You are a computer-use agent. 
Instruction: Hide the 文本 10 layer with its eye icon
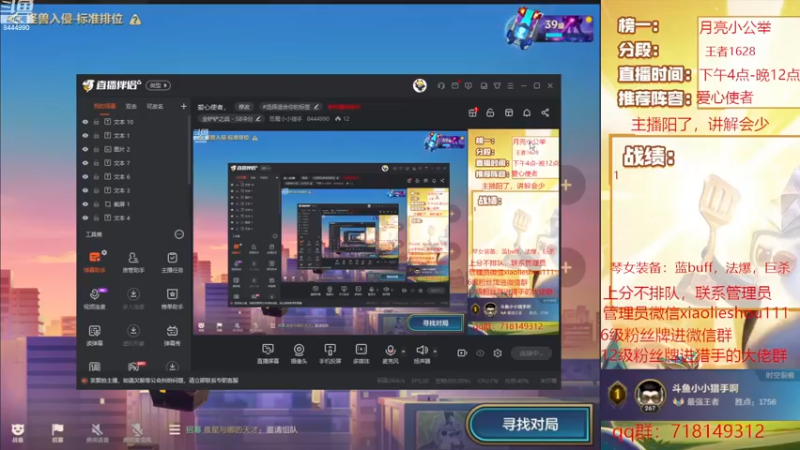pos(85,122)
